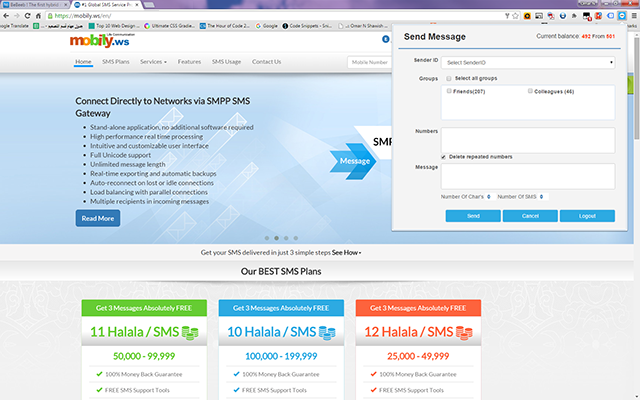
Task: Click the green Get 3 Messages Absolutely FREE banner
Action: (x=144, y=308)
